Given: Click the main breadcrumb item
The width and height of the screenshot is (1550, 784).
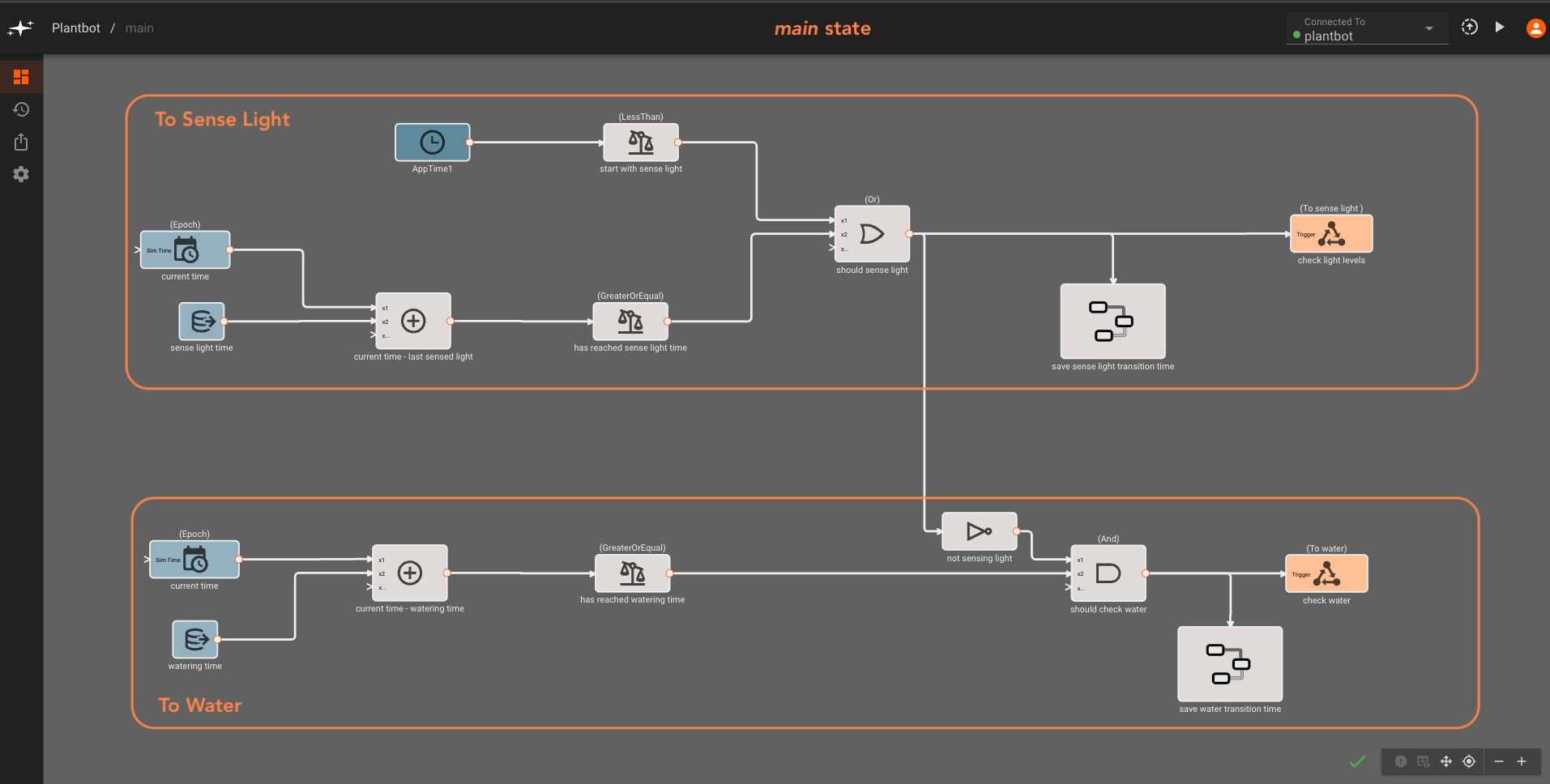Looking at the screenshot, I should (139, 28).
